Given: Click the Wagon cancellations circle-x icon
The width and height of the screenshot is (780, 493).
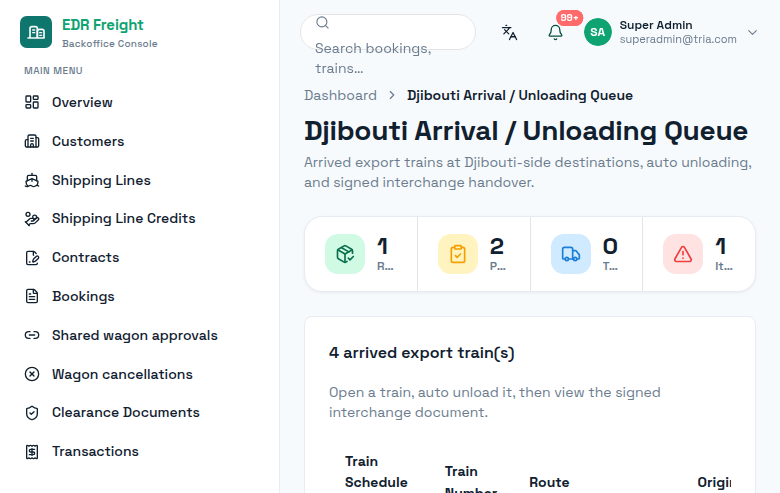Looking at the screenshot, I should click(x=32, y=374).
